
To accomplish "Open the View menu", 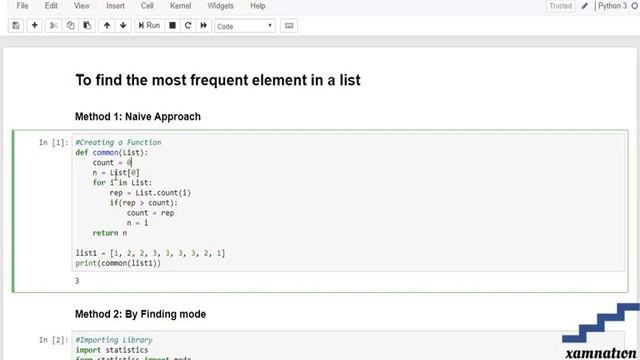I will click(82, 6).
